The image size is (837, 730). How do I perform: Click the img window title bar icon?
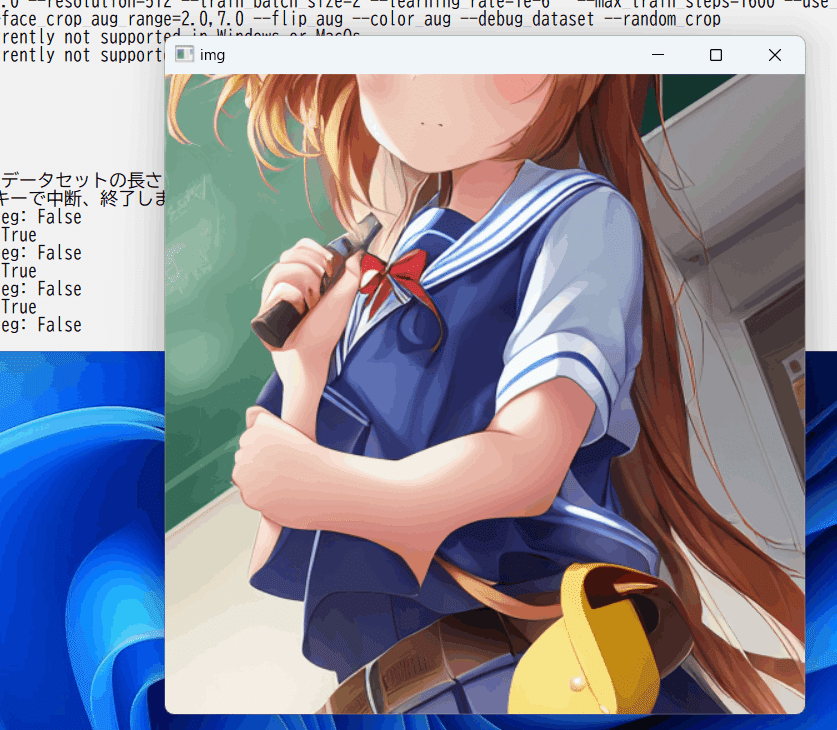(x=184, y=54)
